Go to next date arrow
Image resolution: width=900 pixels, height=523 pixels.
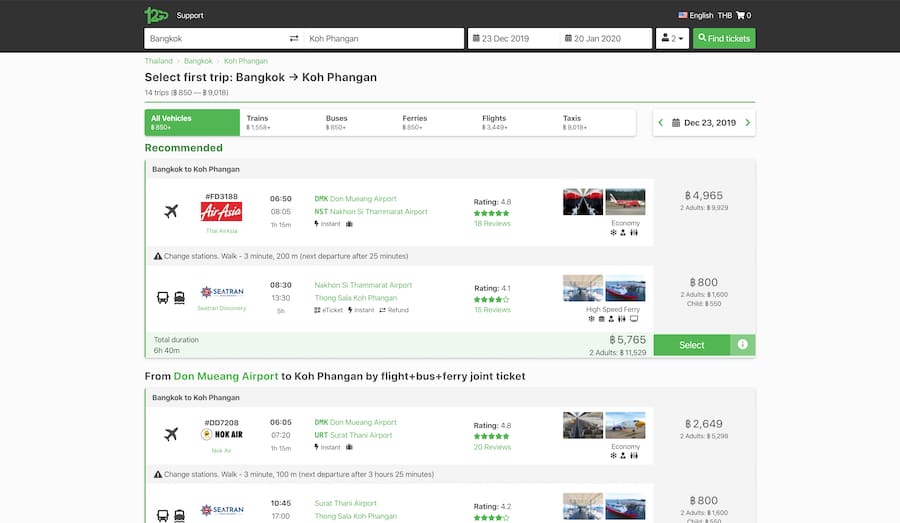coord(747,123)
